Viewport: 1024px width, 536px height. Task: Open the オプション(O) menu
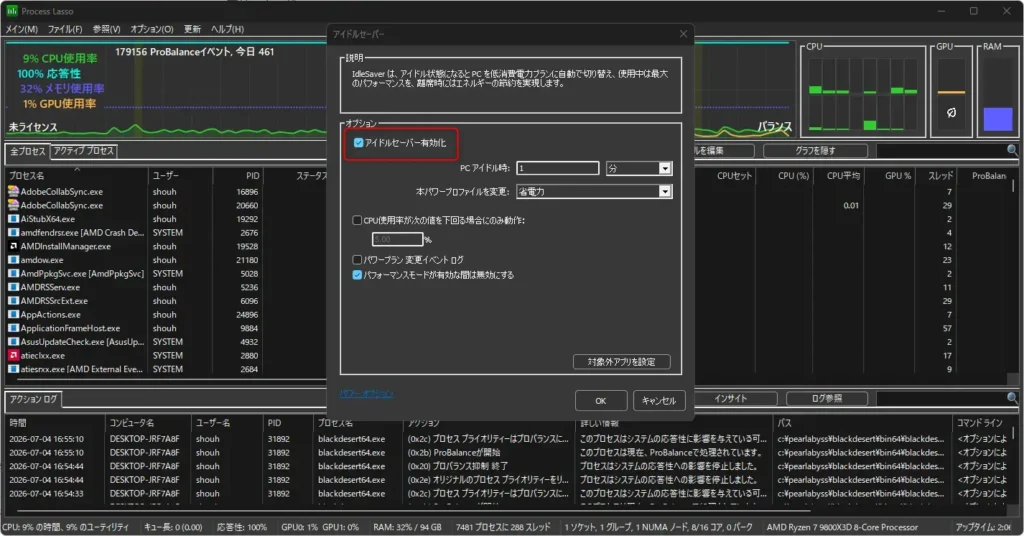[152, 29]
